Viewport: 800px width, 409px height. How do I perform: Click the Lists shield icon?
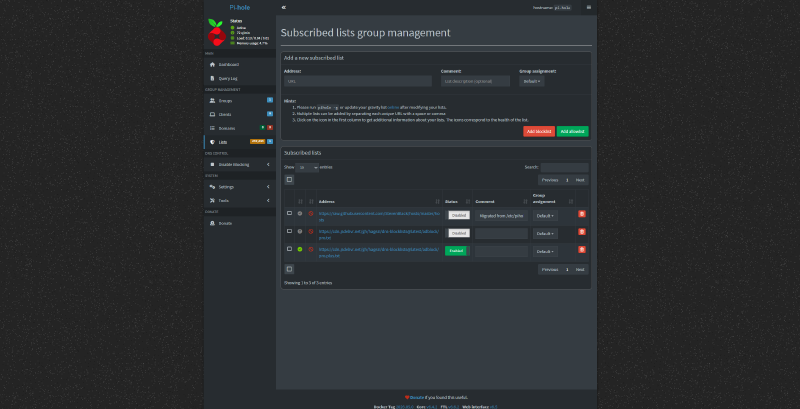[212, 142]
